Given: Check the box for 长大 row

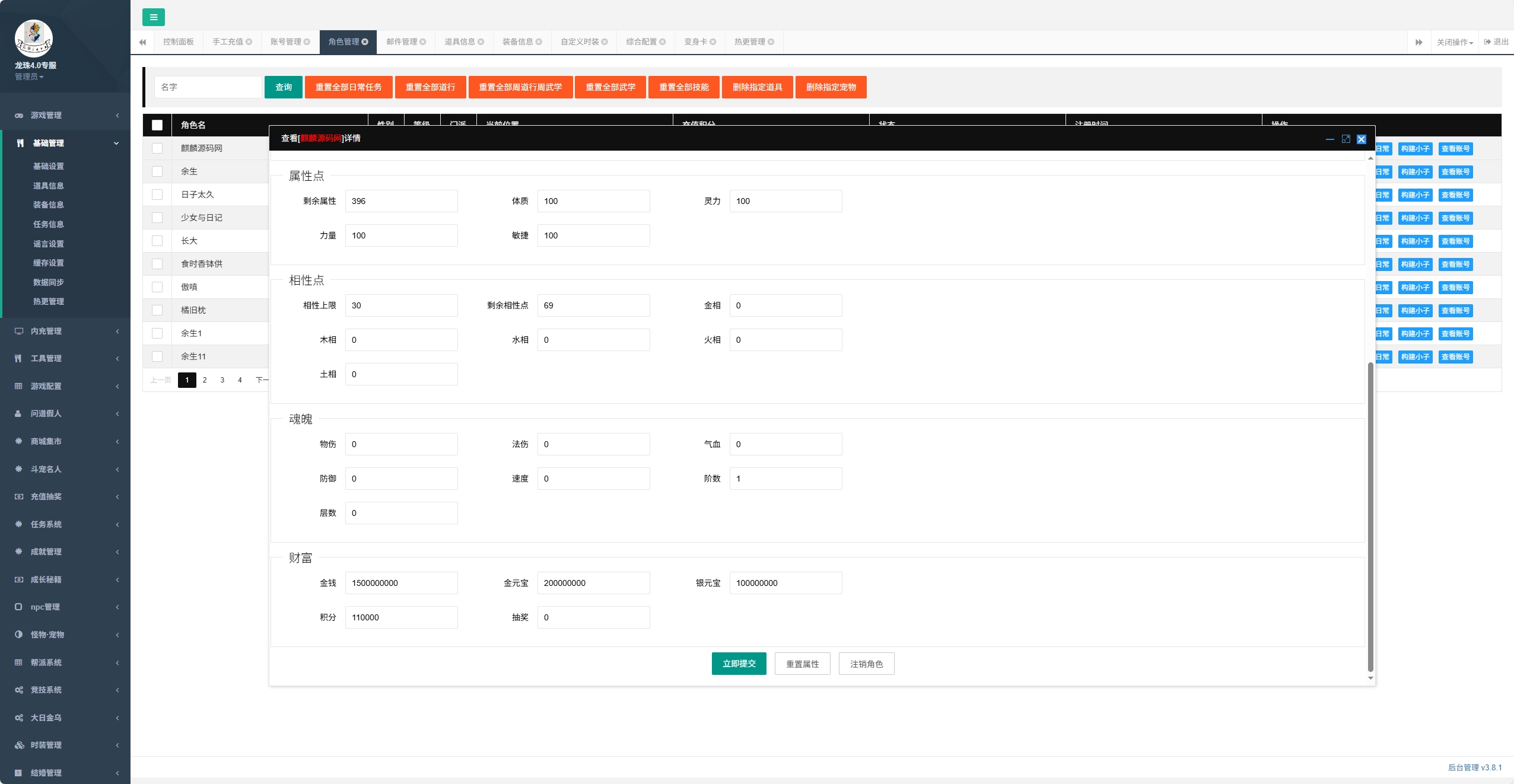Looking at the screenshot, I should pyautogui.click(x=157, y=241).
